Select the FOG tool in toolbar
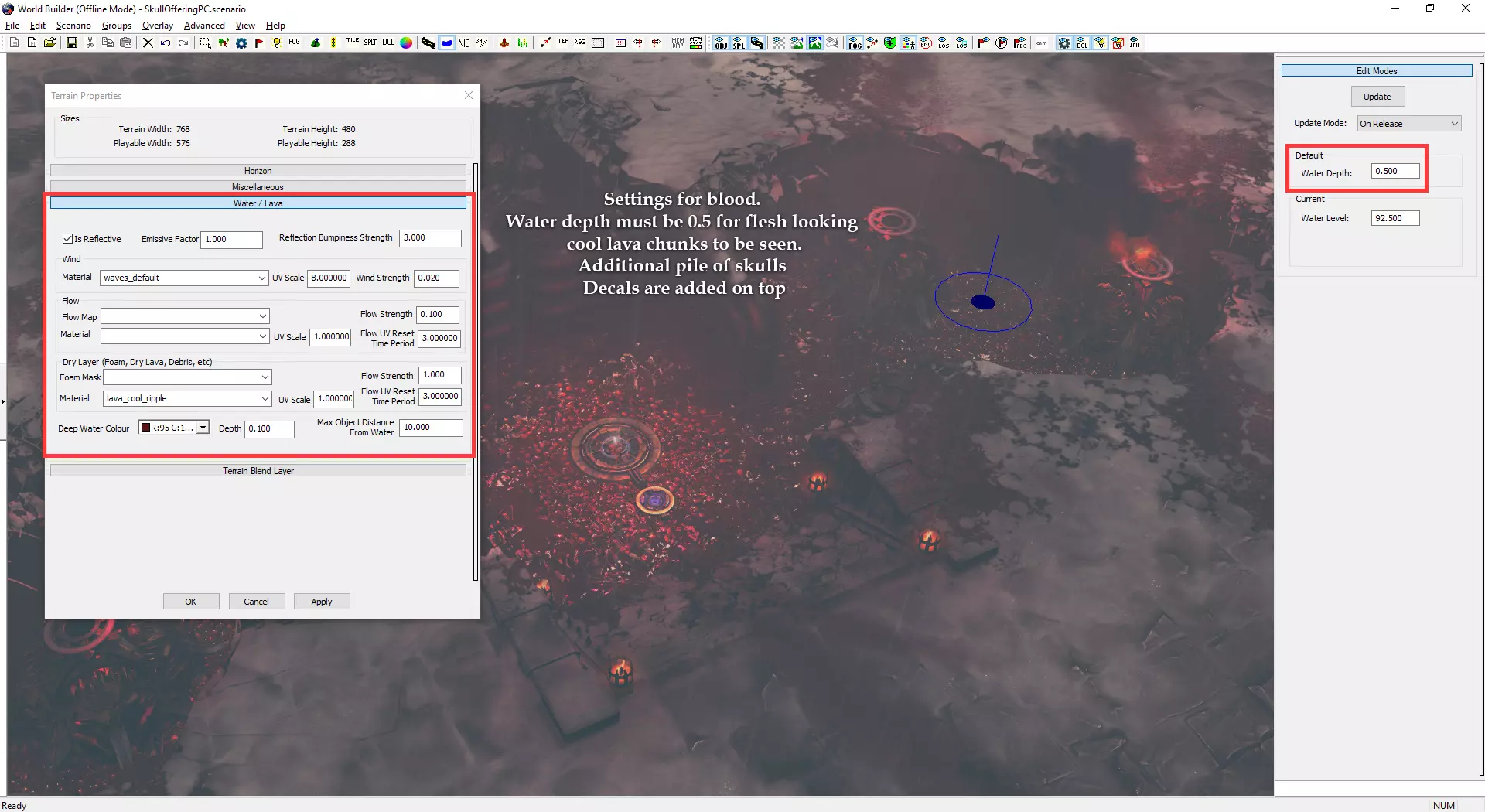The width and height of the screenshot is (1485, 812). pyautogui.click(x=294, y=43)
